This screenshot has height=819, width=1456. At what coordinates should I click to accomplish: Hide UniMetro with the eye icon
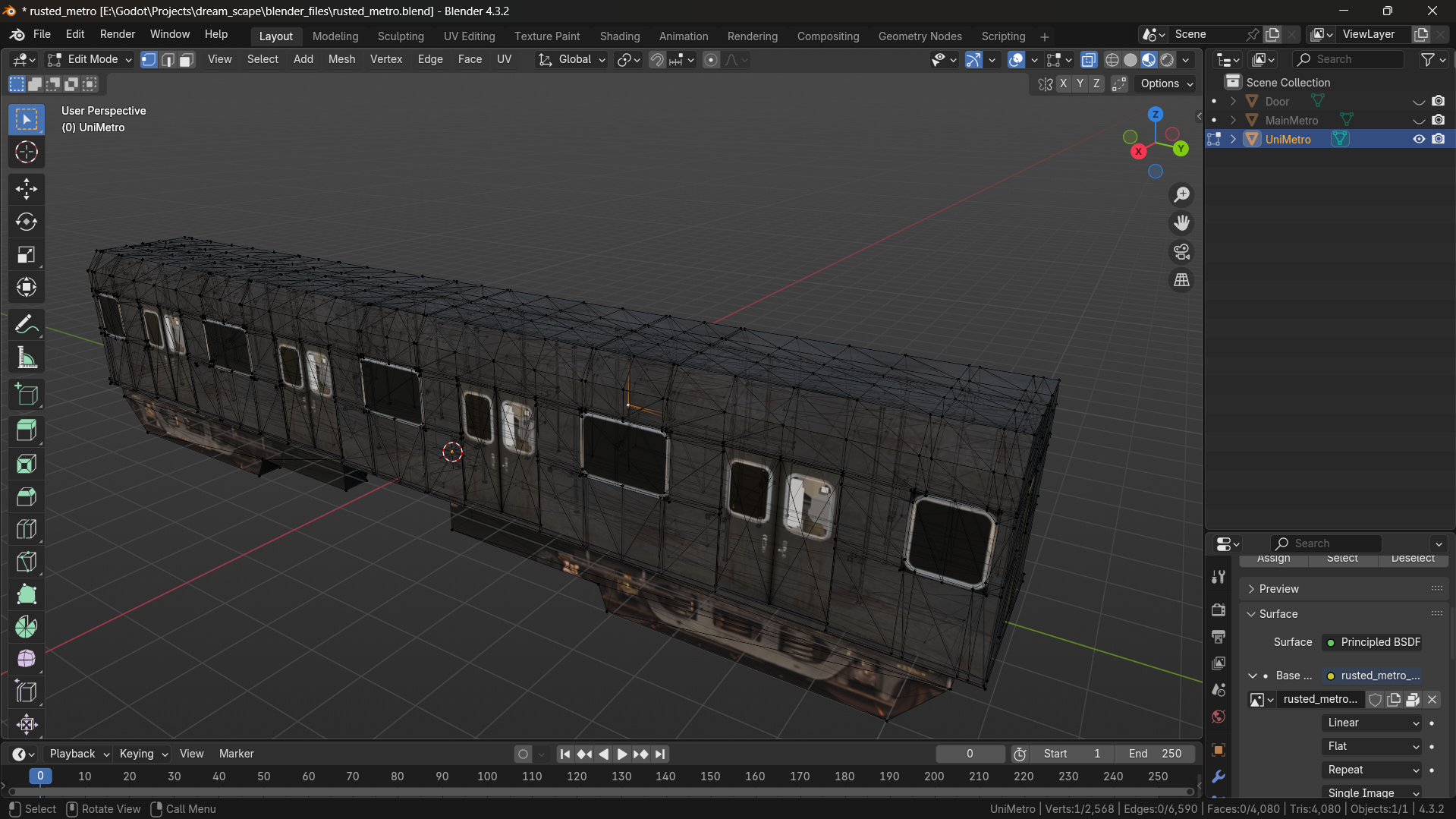point(1418,139)
